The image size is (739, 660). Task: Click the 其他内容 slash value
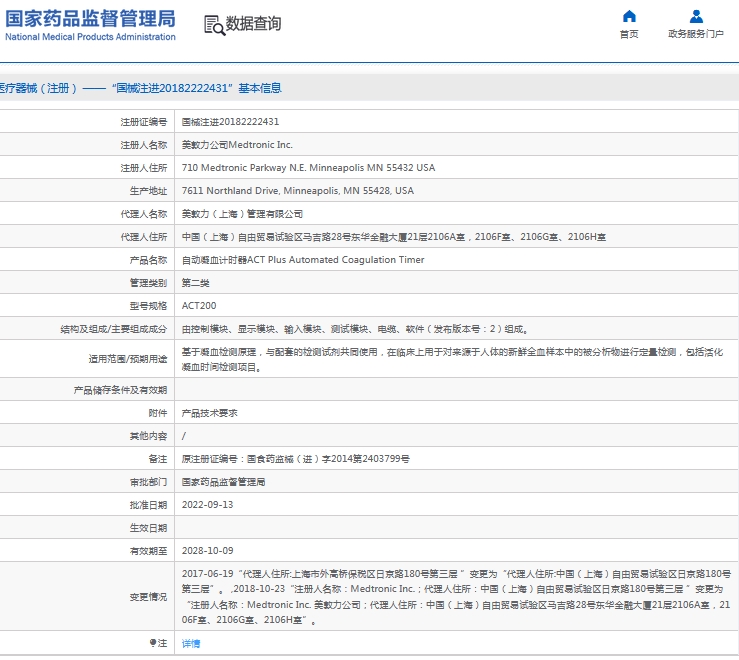point(184,436)
